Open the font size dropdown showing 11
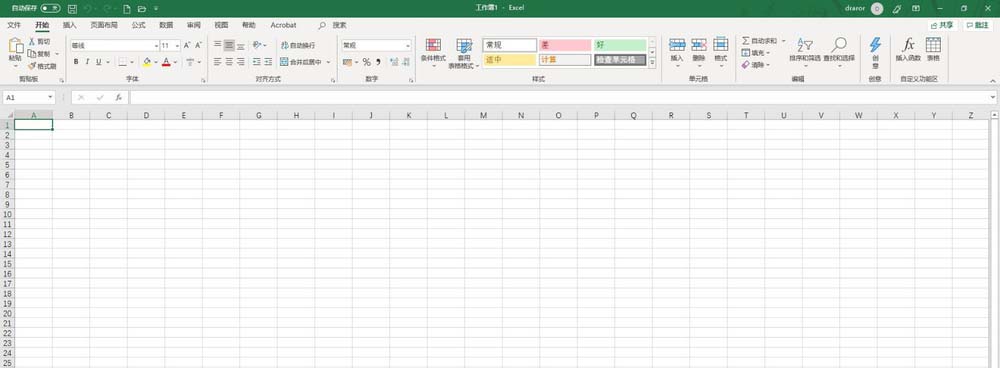This screenshot has width=1000, height=368. pyautogui.click(x=177, y=46)
